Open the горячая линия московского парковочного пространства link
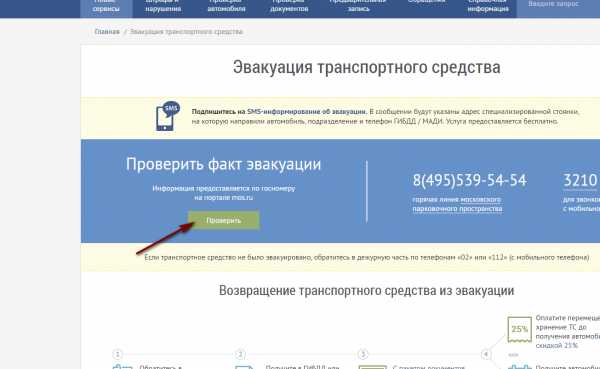Viewport: 600px width, 369px height. tap(457, 204)
